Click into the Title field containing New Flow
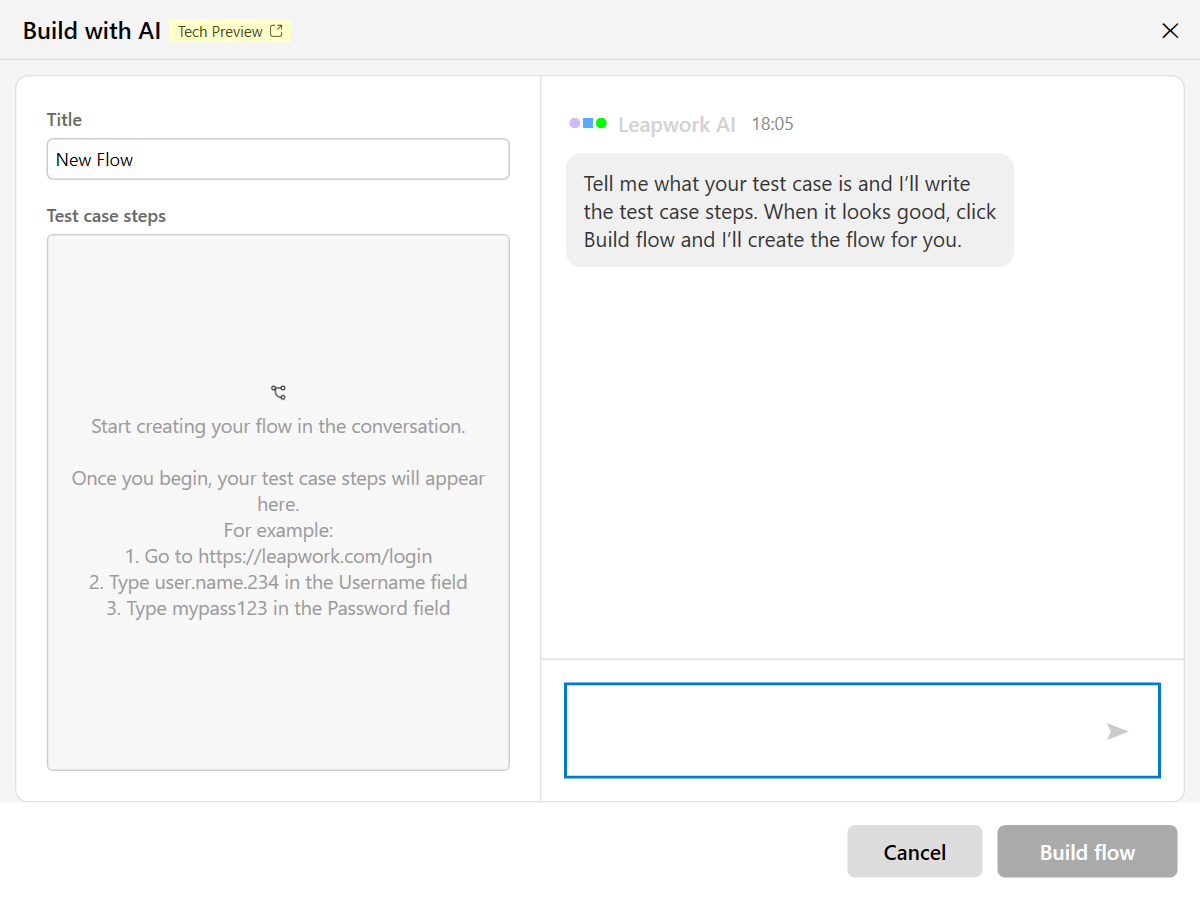The width and height of the screenshot is (1200, 900). pos(278,159)
